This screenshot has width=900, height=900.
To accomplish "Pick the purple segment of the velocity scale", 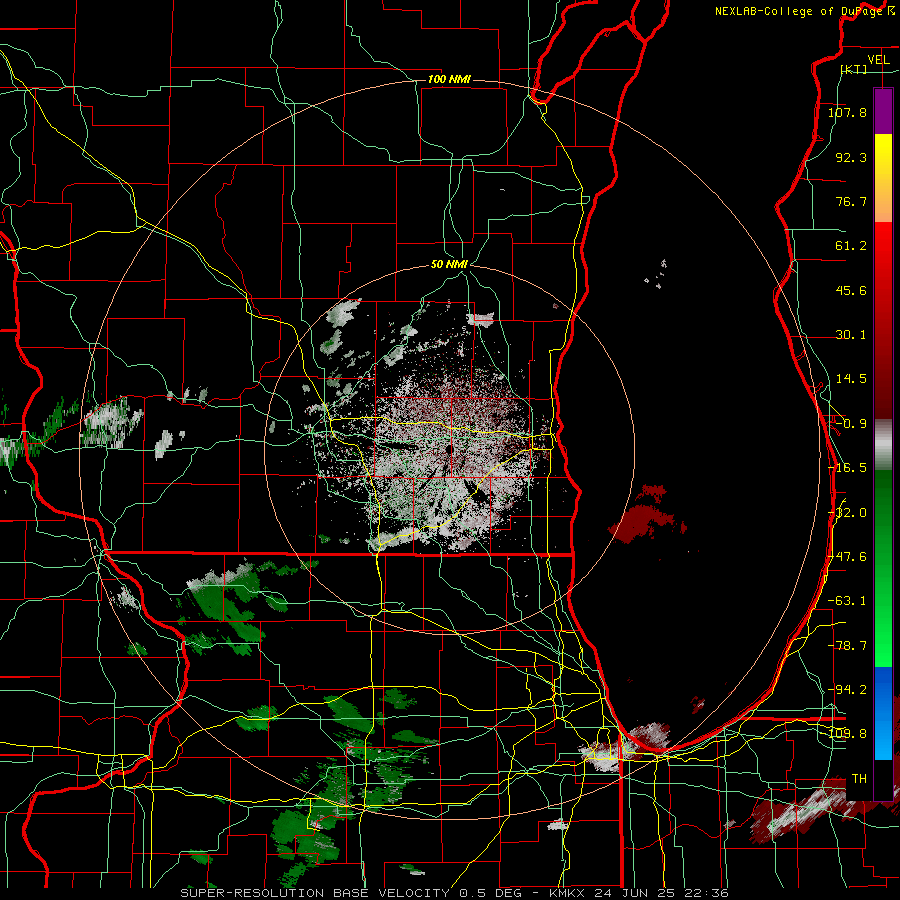I will click(x=883, y=112).
